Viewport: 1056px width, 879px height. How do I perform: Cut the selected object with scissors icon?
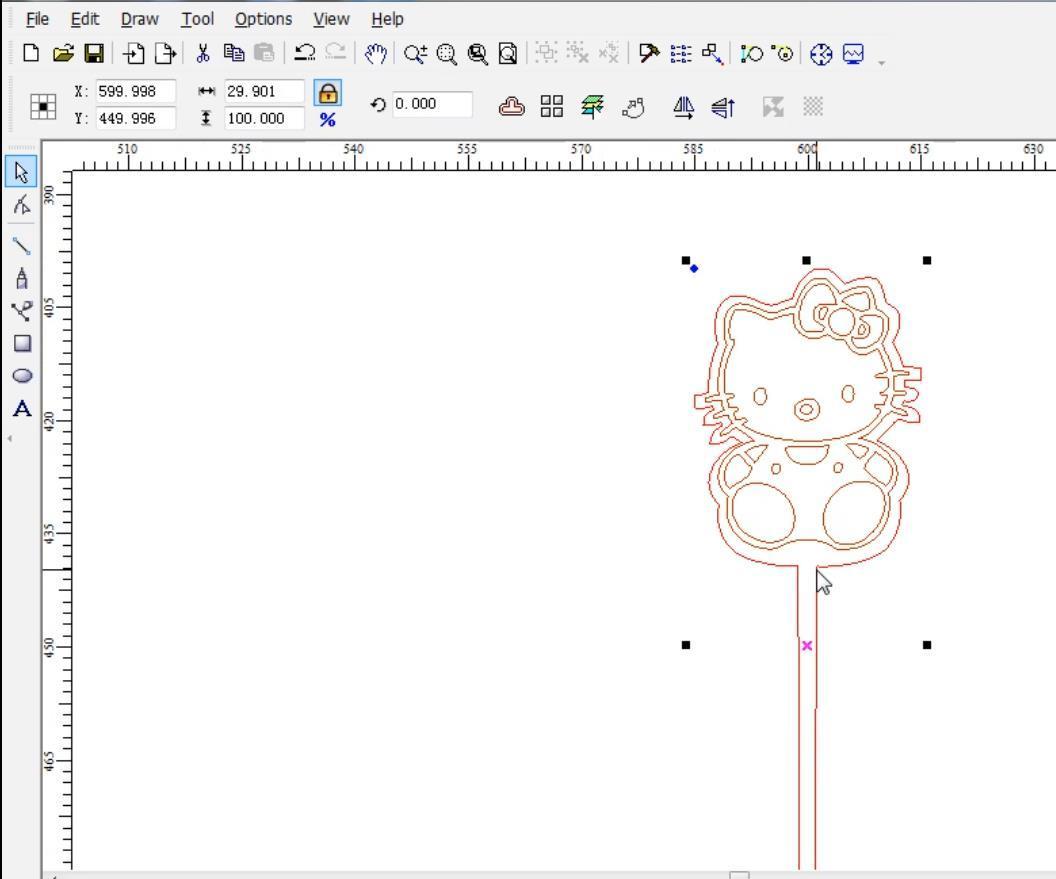pos(201,55)
